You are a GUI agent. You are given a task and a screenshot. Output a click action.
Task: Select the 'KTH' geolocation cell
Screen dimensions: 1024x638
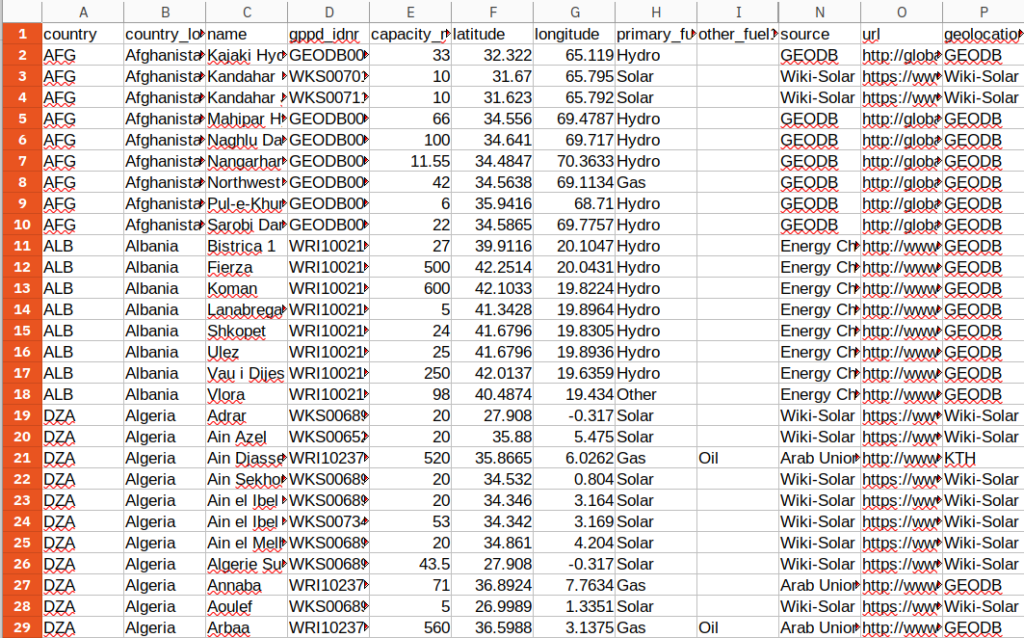click(x=983, y=458)
